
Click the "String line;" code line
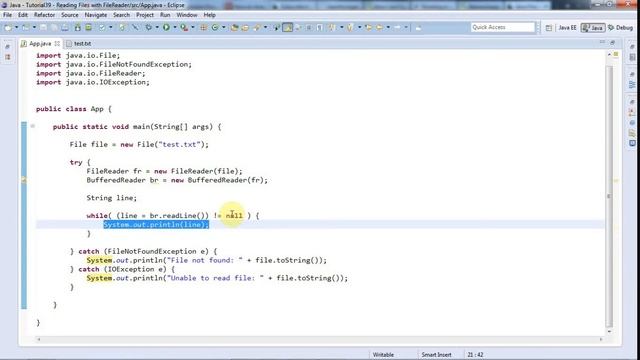[x=111, y=198]
